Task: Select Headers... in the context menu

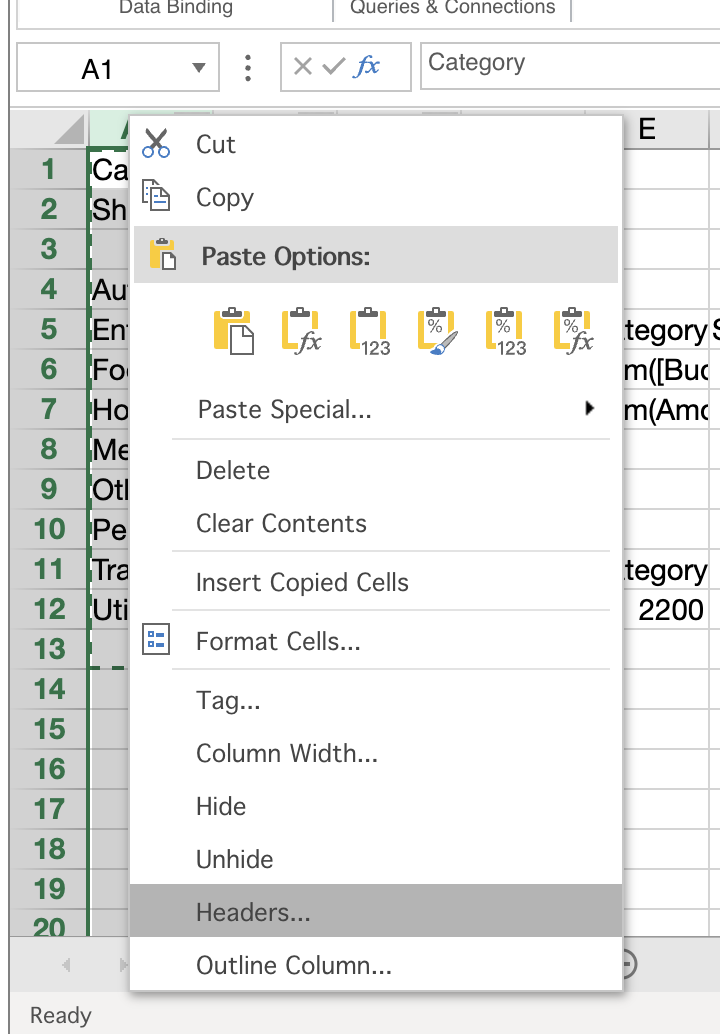Action: pyautogui.click(x=376, y=911)
